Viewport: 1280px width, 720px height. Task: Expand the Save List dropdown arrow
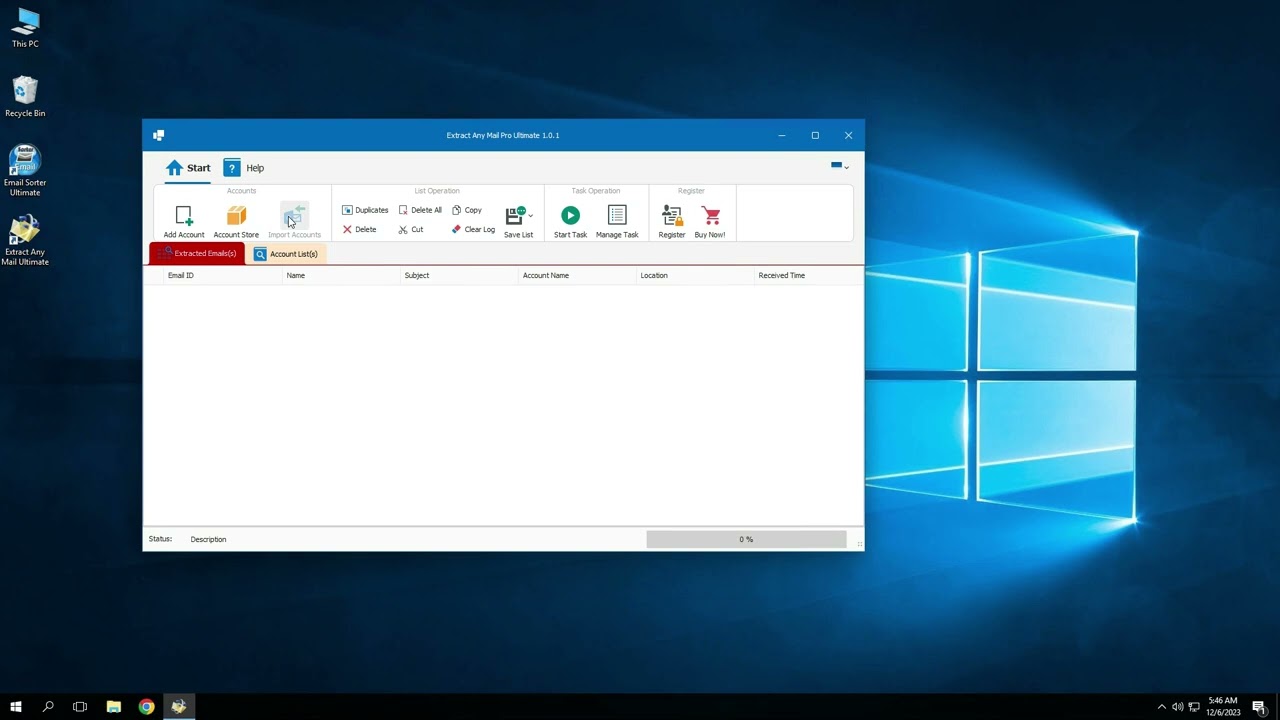click(531, 216)
